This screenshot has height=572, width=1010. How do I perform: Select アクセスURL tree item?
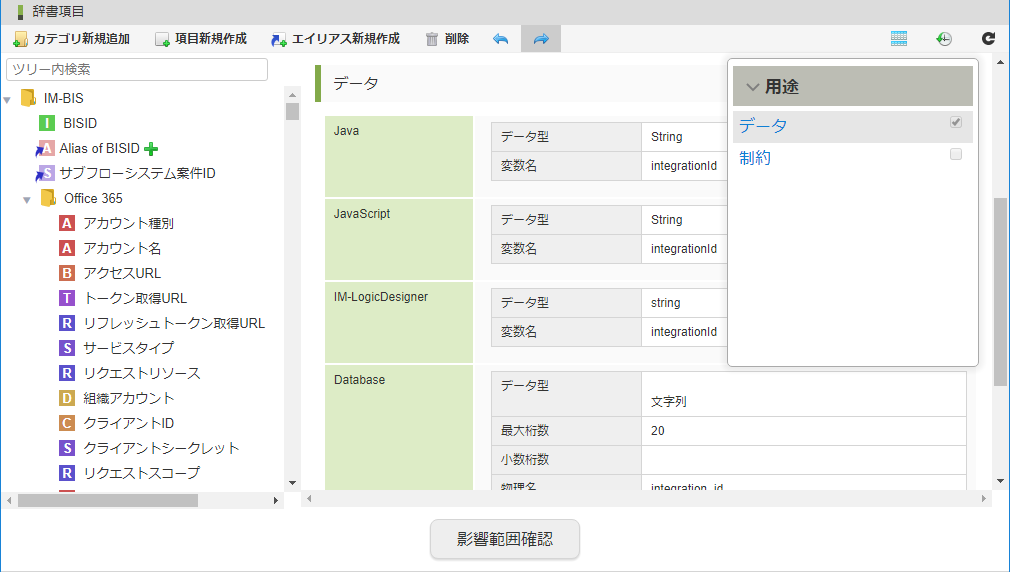click(122, 273)
